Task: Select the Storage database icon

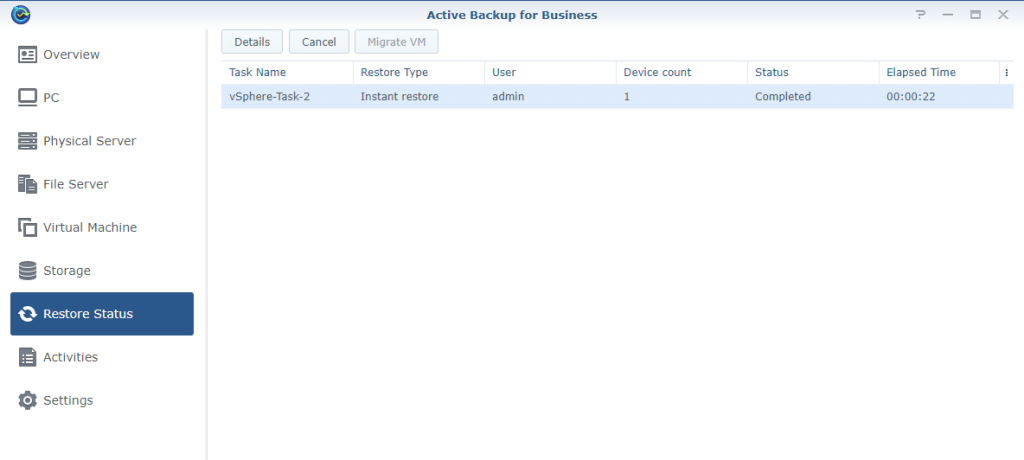Action: pos(28,271)
